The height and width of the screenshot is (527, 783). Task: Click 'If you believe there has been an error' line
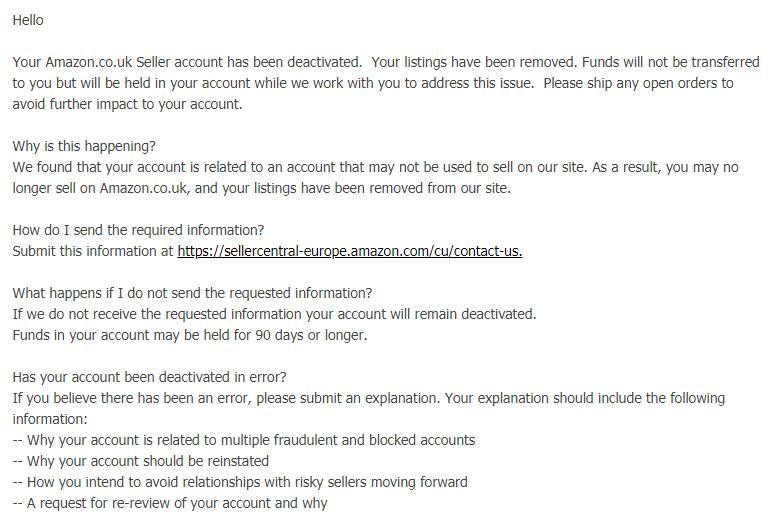[369, 398]
